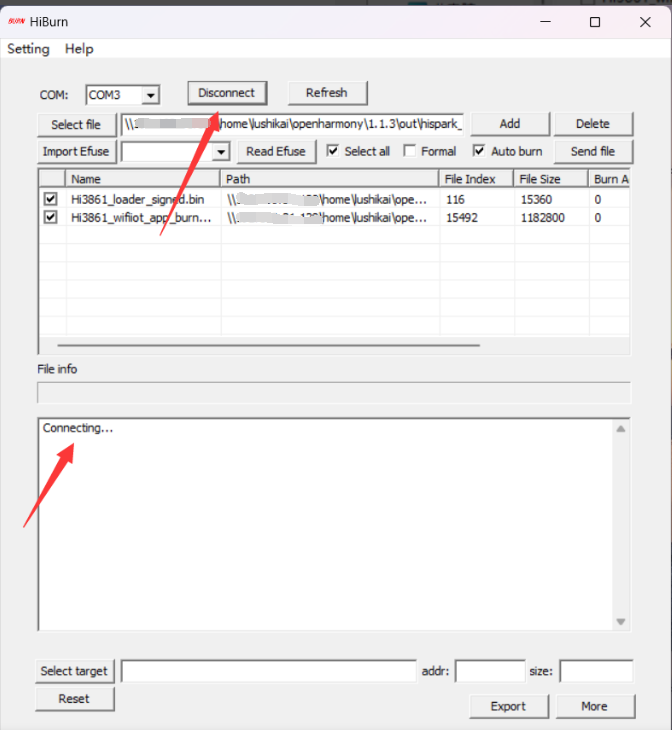Uncheck the Hi3861_loader_signed.bin row checkbox
Viewport: 672px width, 730px height.
coord(50,199)
